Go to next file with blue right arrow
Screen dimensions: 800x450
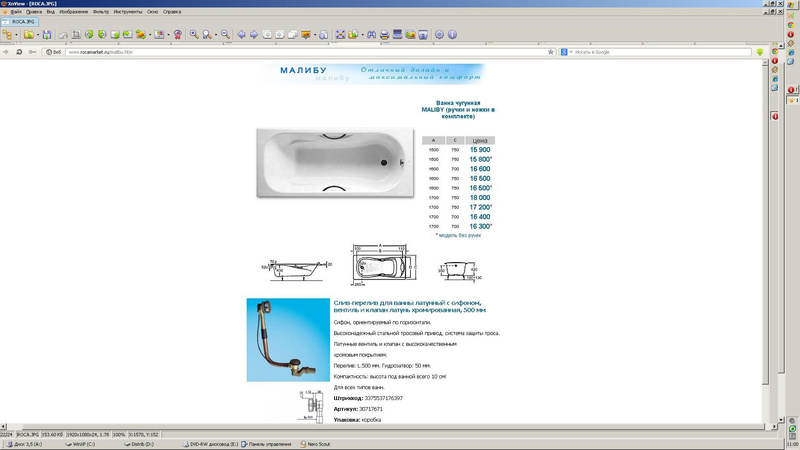(x=254, y=35)
